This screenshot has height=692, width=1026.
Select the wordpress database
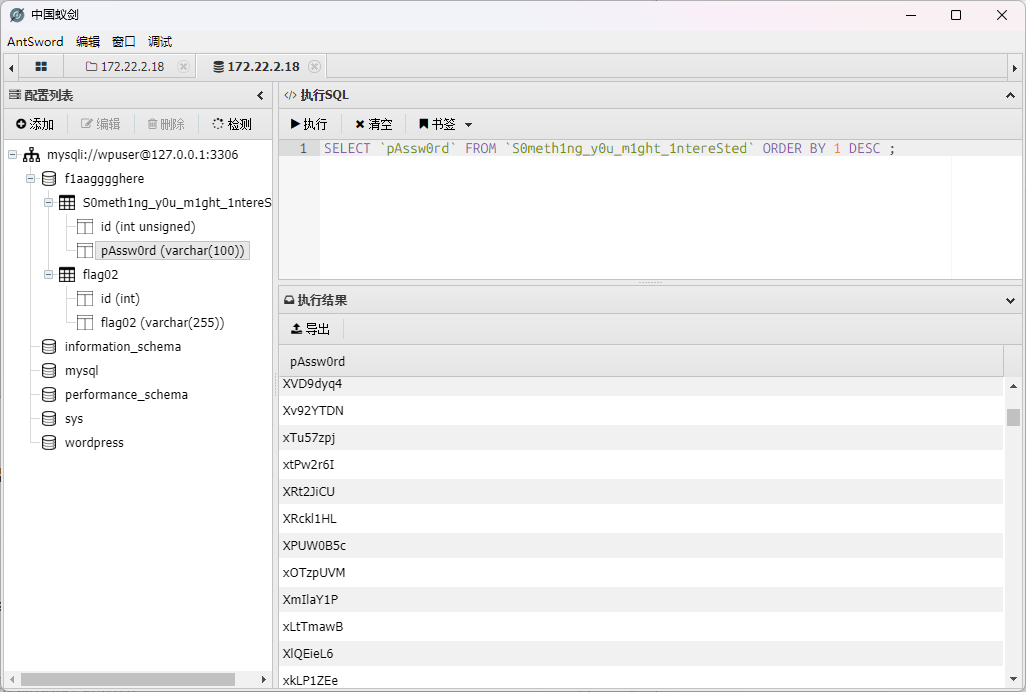[x=94, y=443]
